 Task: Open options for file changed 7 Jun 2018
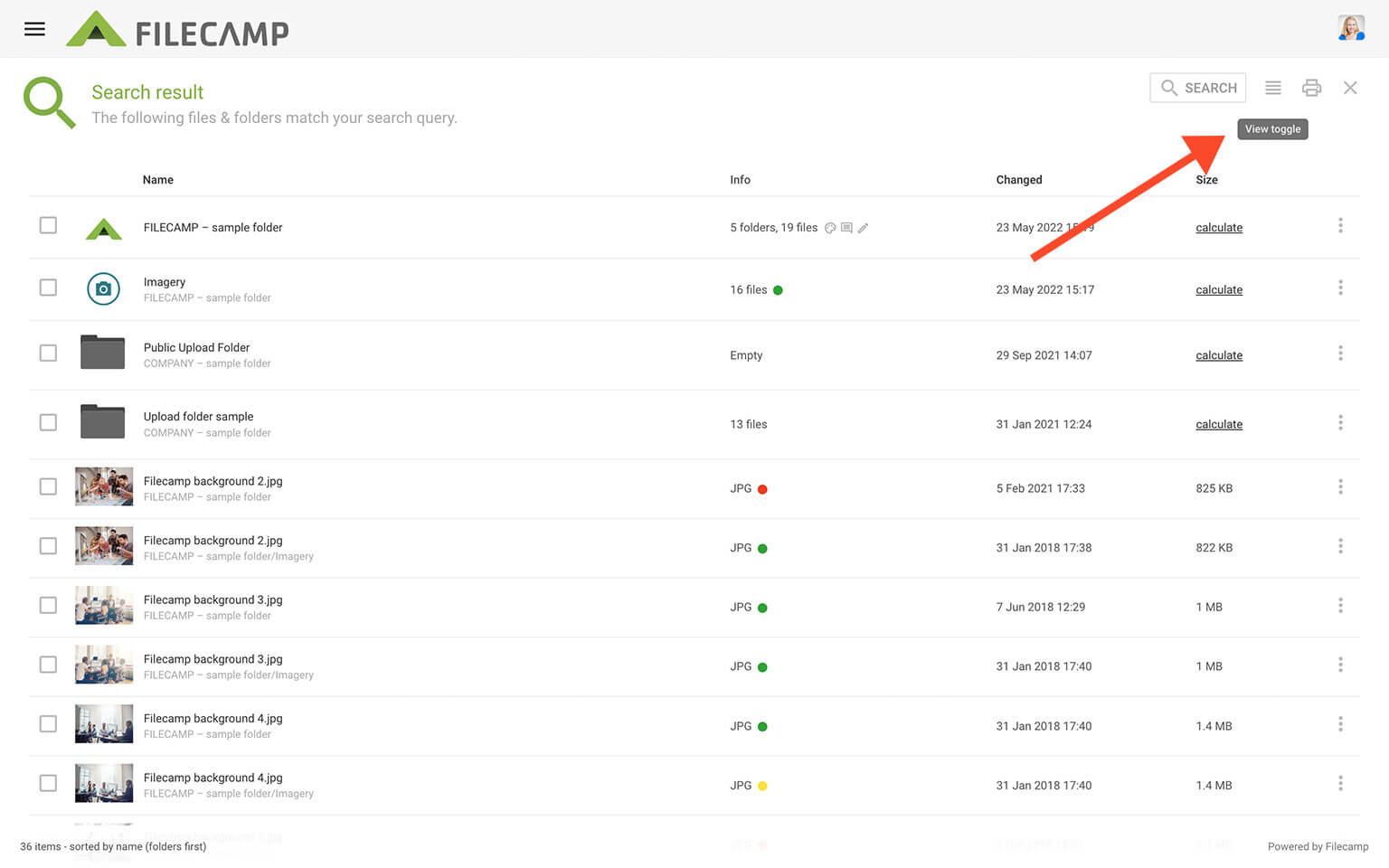[1340, 605]
